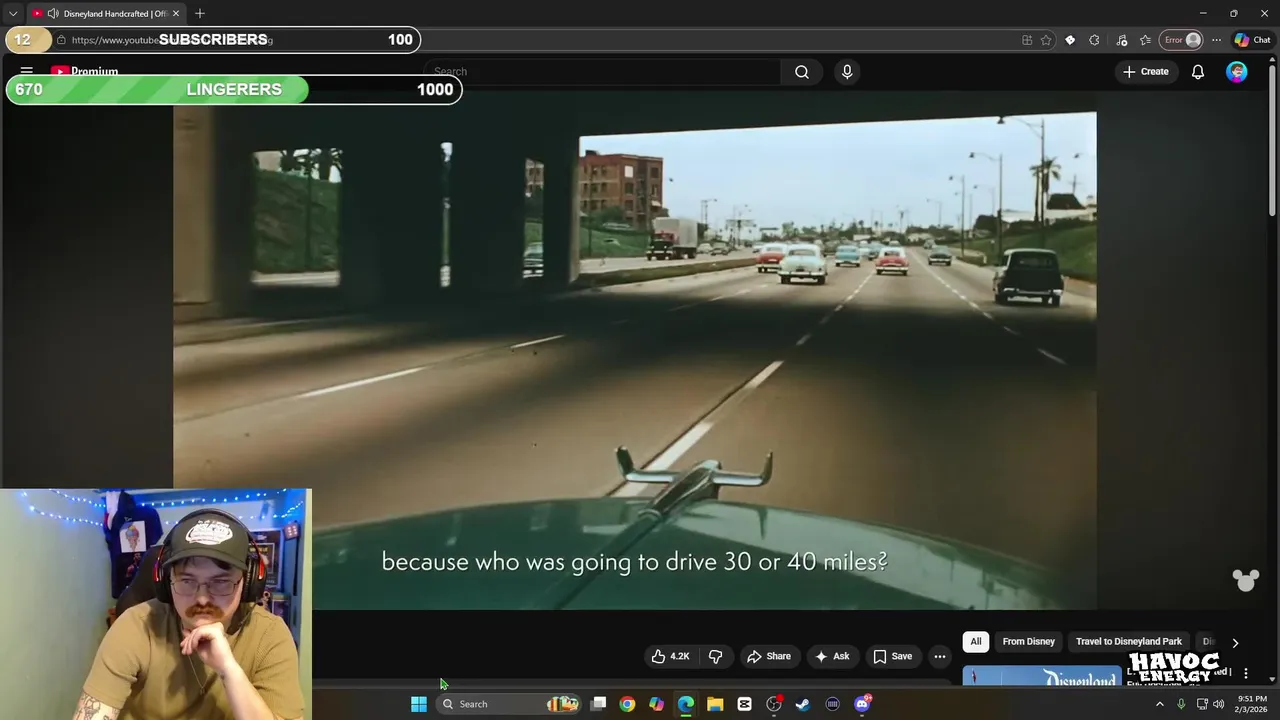Save the video to a playlist
Viewport: 1280px width, 720px height.
click(x=892, y=656)
